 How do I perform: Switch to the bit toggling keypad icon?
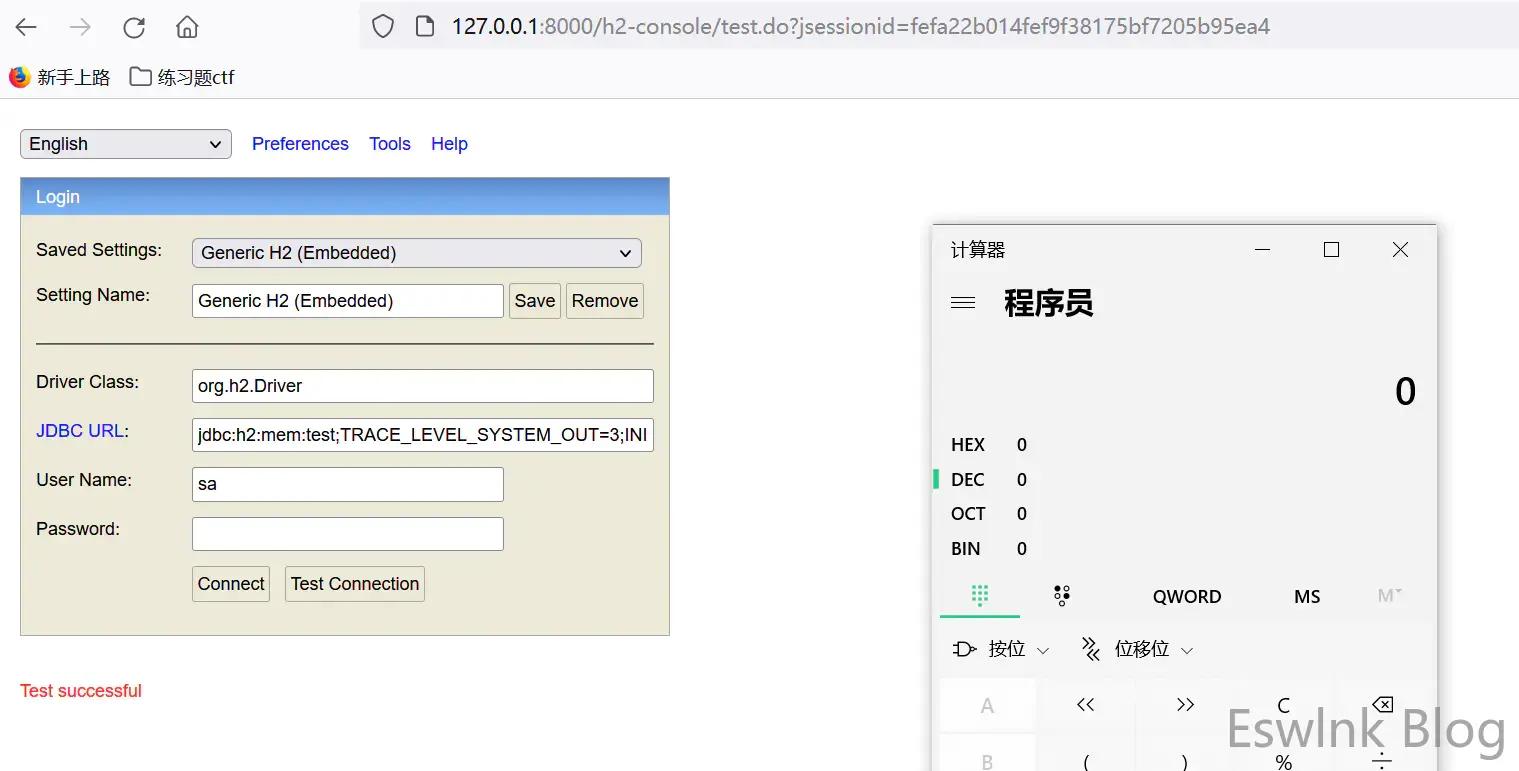1062,596
